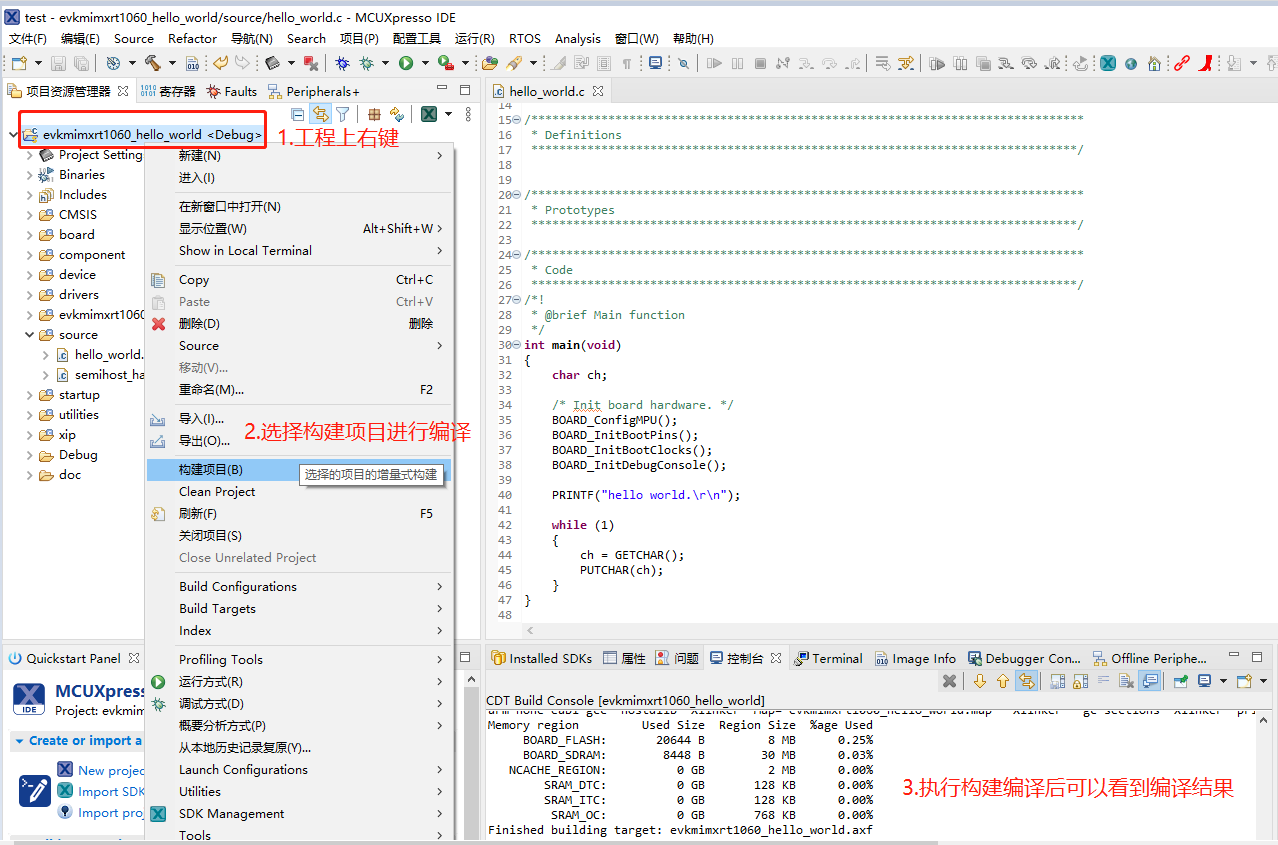Click the home icon in toolbar
This screenshot has width=1278, height=845.
coord(1154,63)
